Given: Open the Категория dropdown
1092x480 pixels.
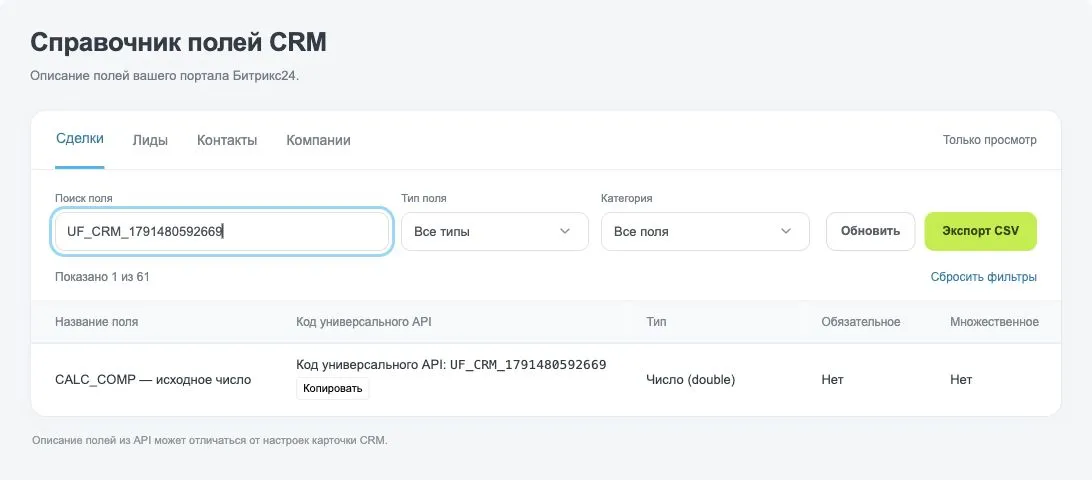Looking at the screenshot, I should (705, 231).
